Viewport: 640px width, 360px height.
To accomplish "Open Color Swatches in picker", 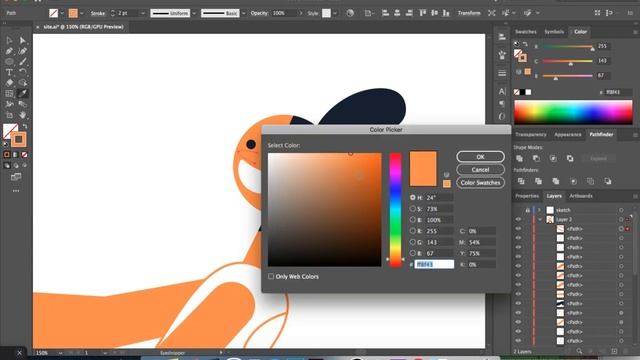I will click(480, 182).
